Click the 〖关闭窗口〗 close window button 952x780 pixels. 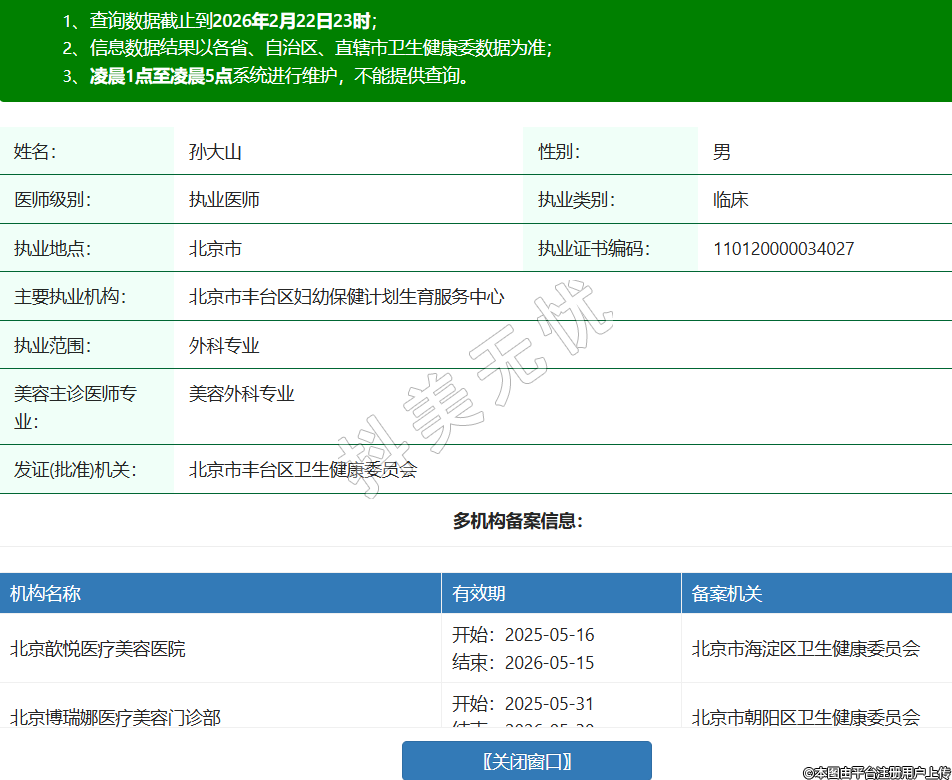tap(527, 761)
